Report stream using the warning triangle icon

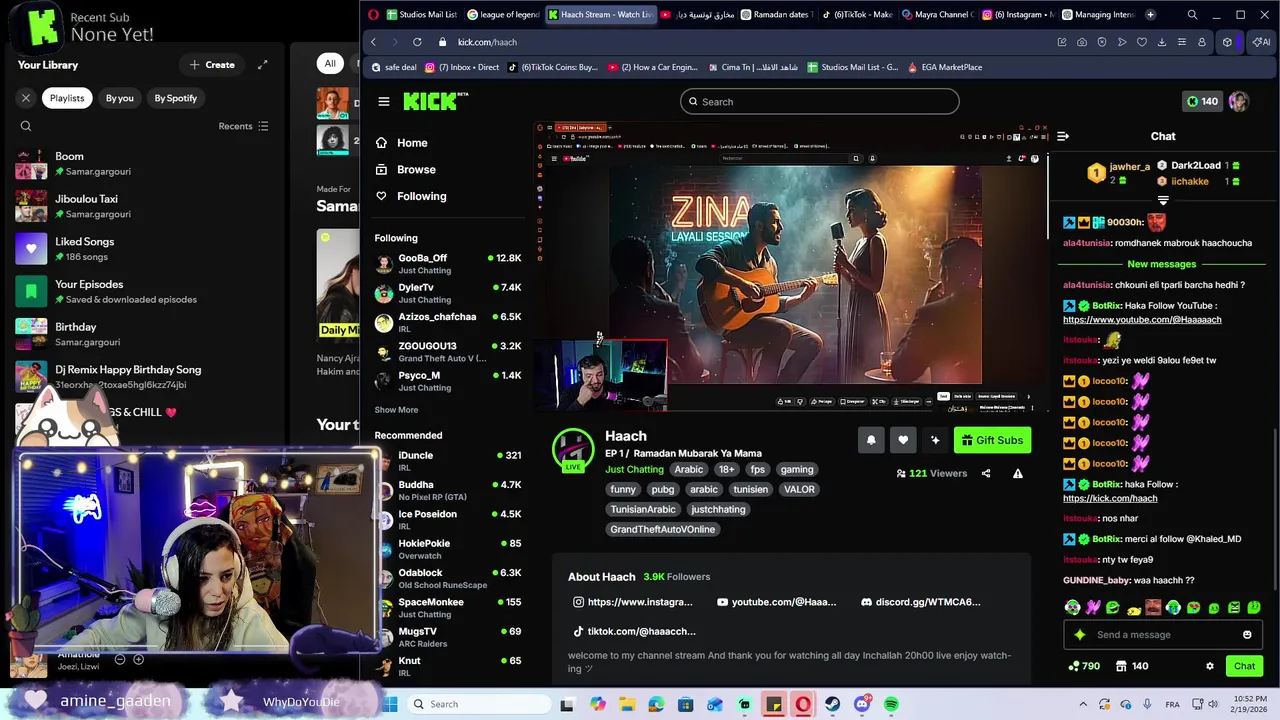pyautogui.click(x=1018, y=473)
